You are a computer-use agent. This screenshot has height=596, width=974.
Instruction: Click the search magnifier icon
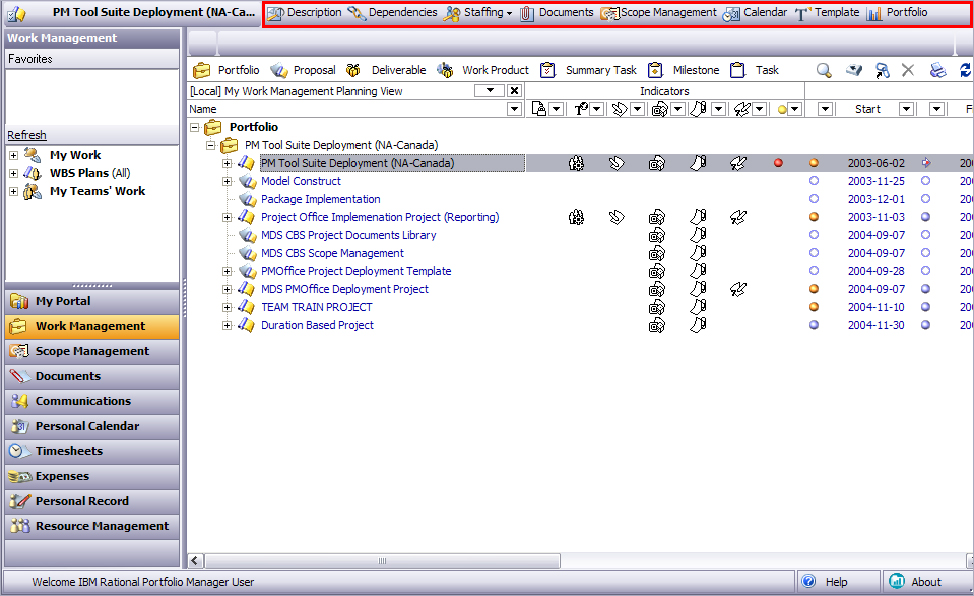point(824,70)
